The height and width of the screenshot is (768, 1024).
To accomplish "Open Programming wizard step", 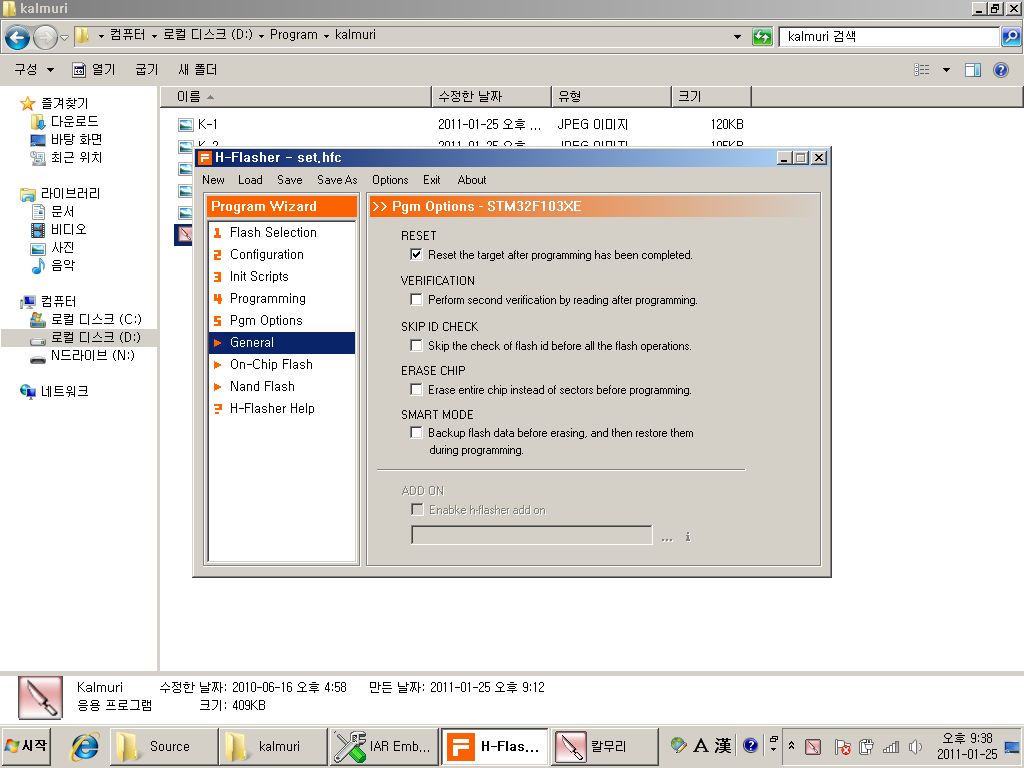I will (267, 298).
